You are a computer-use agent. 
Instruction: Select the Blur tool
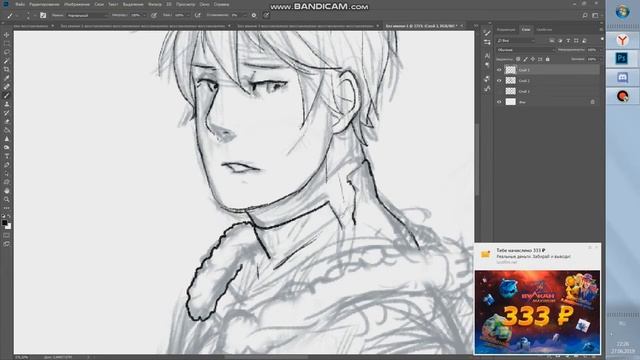pos(7,139)
